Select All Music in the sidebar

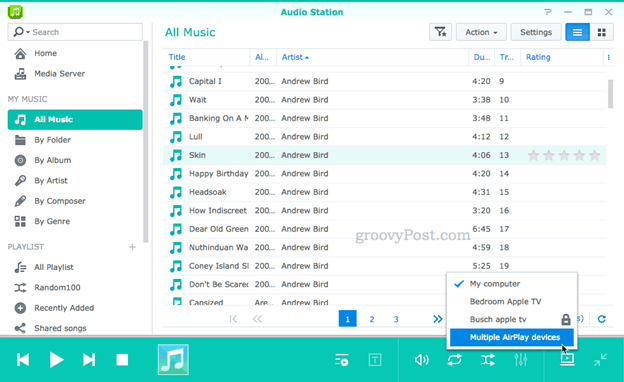coord(75,119)
